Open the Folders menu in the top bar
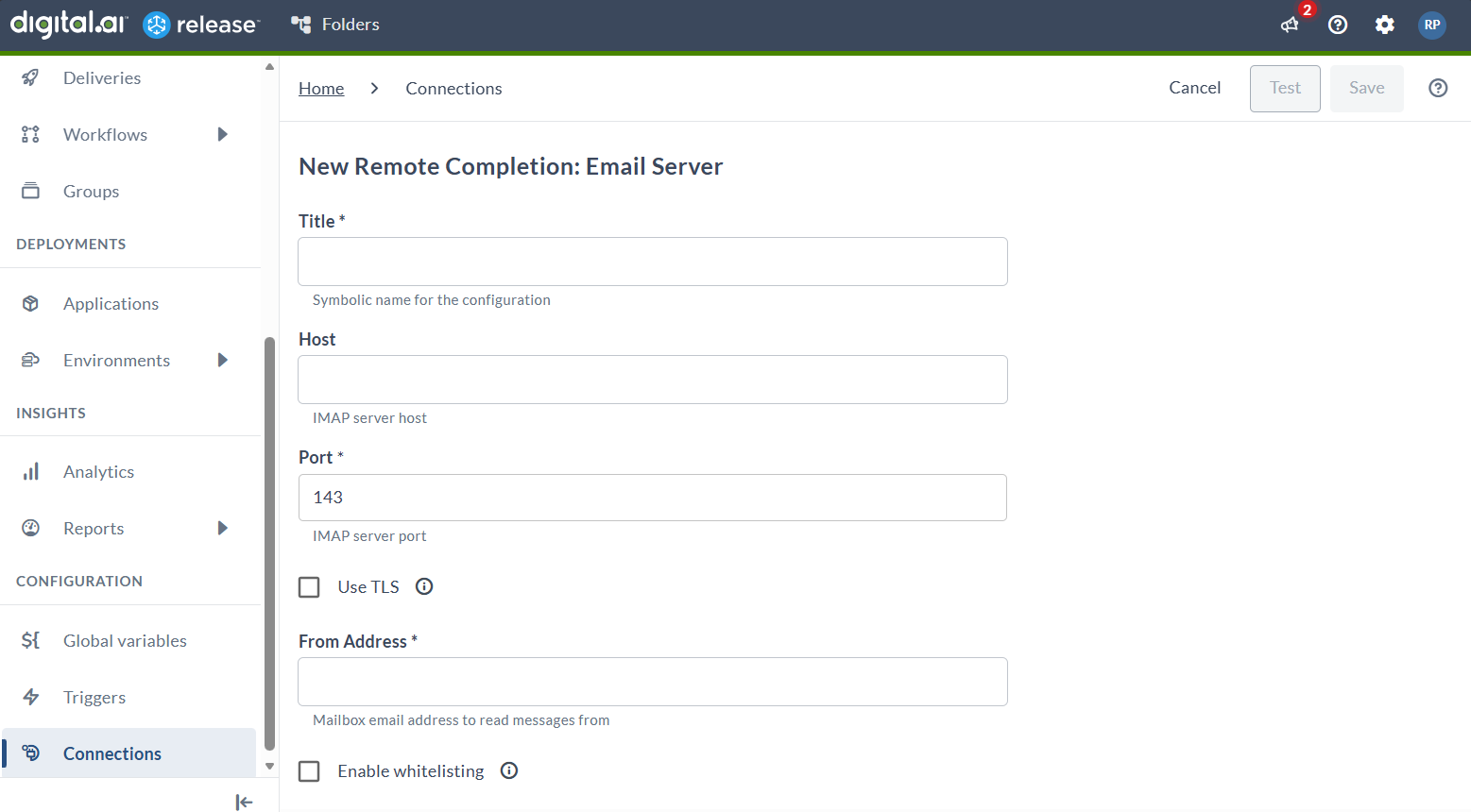Screen dimensions: 1471x812 coord(335,25)
